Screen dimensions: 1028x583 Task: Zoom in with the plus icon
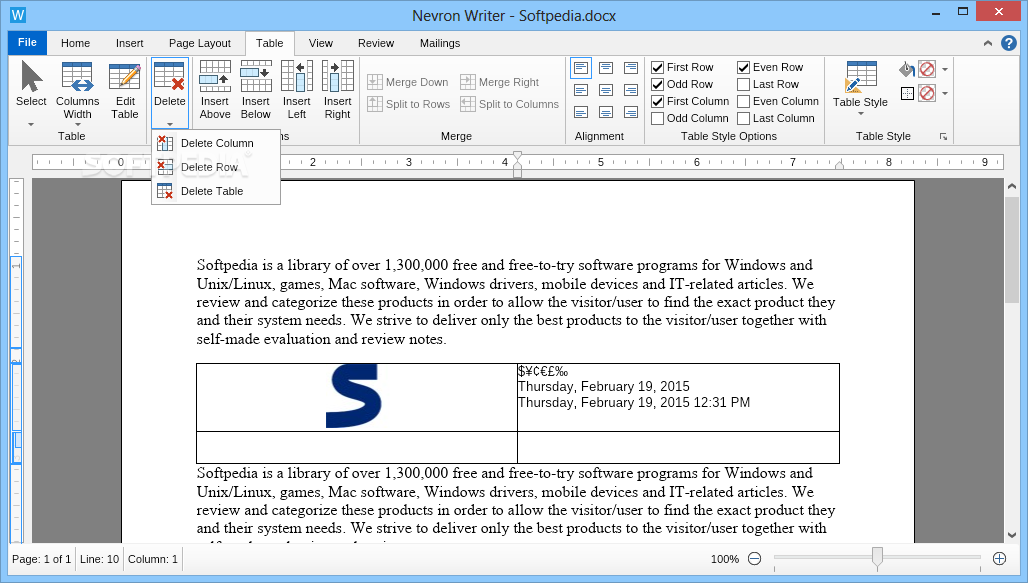[x=999, y=559]
